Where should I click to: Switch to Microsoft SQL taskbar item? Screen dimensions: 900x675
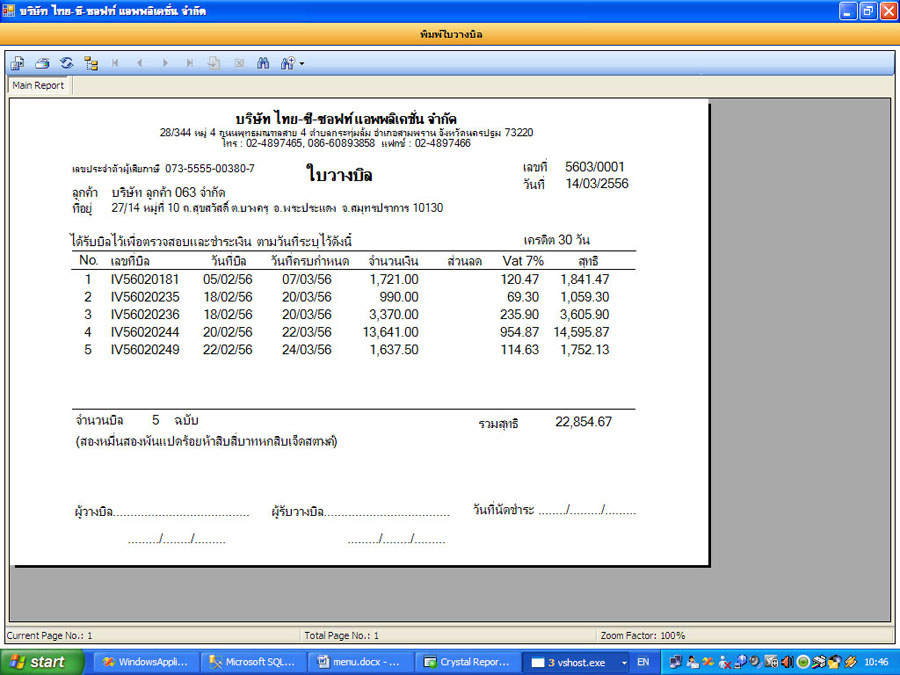[x=252, y=662]
